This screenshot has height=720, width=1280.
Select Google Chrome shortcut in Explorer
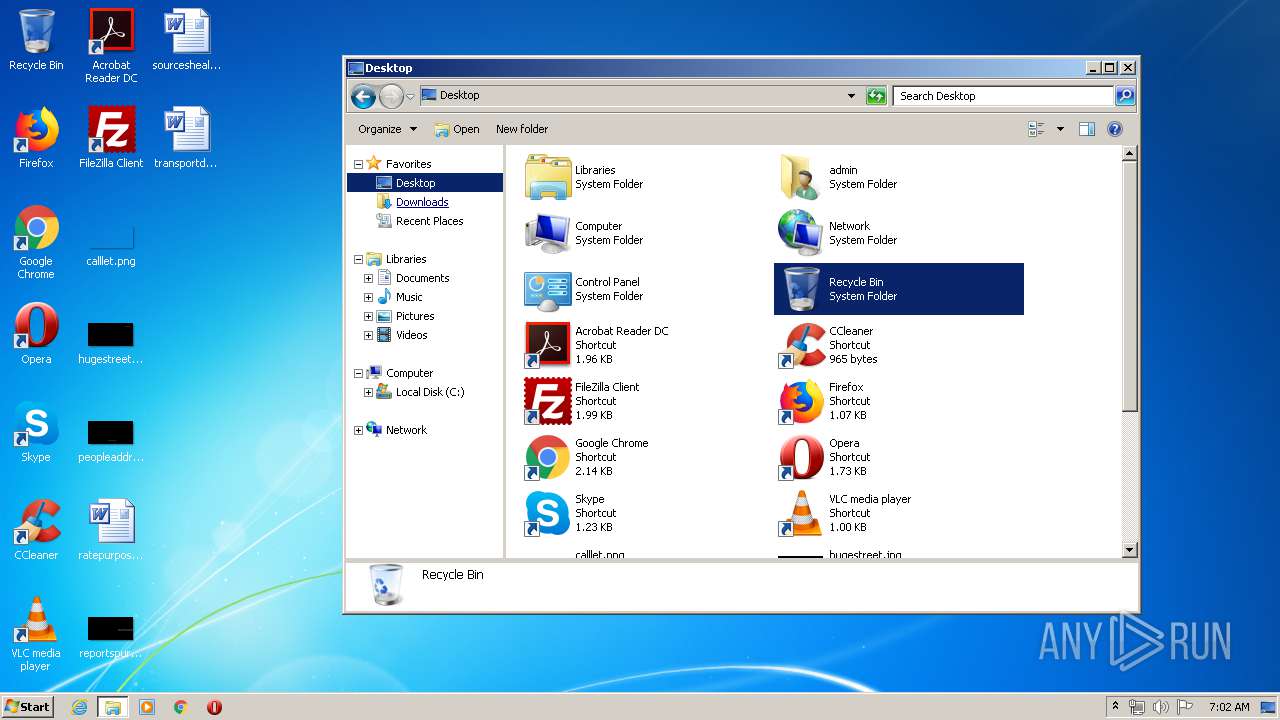pos(547,457)
